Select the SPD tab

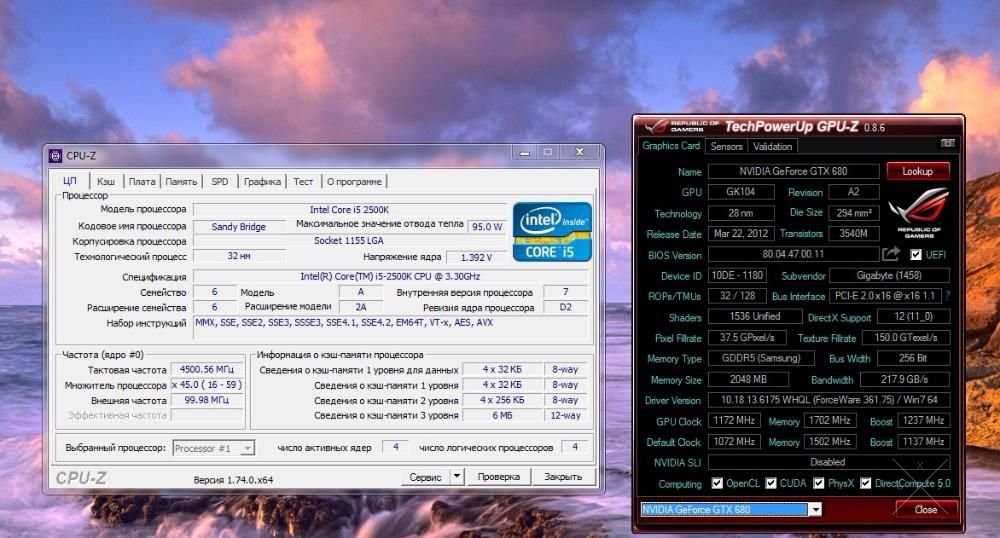coord(219,182)
